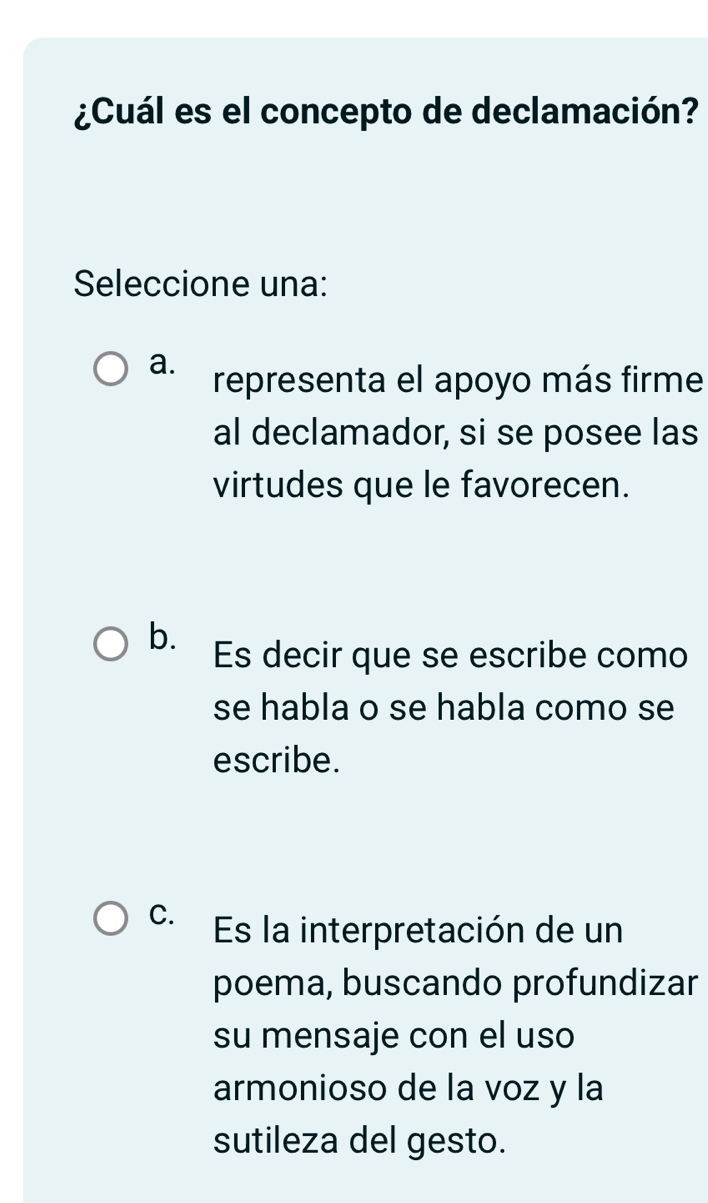Select the radio button for option a

111,368
